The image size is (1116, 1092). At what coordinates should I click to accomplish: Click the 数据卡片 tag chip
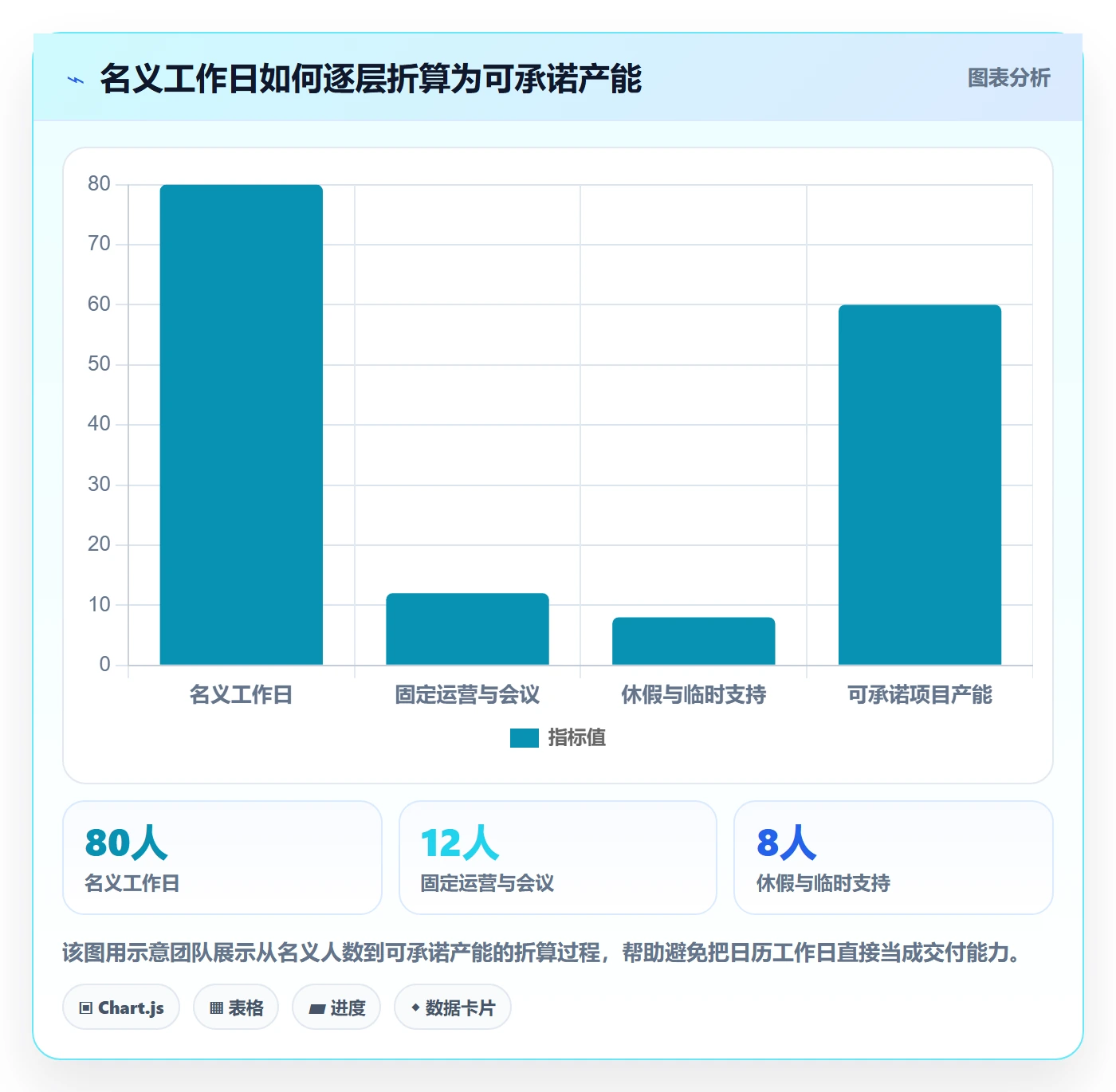[x=453, y=1008]
